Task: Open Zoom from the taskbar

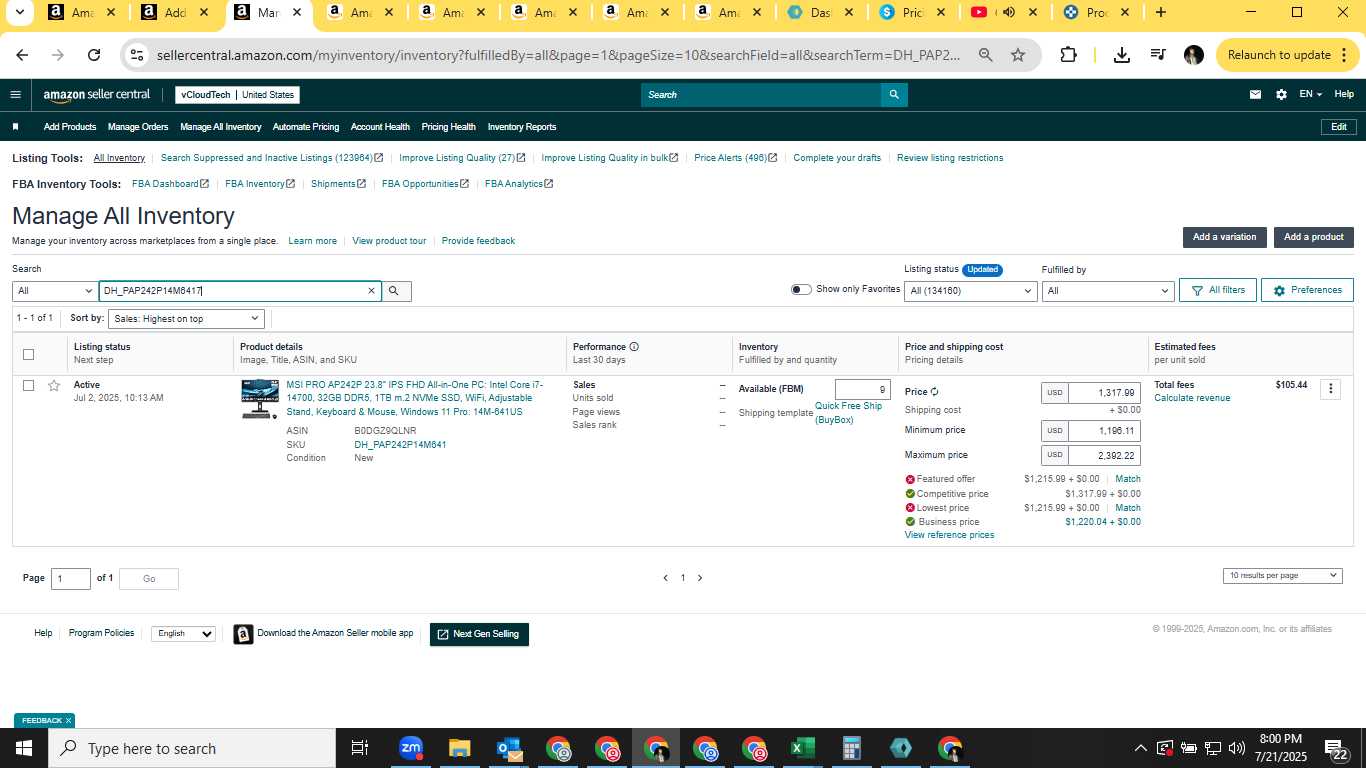Action: 411,748
